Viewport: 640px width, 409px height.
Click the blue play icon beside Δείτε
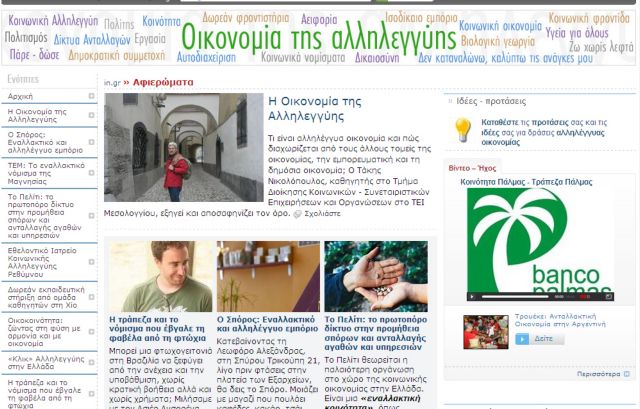tap(522, 339)
